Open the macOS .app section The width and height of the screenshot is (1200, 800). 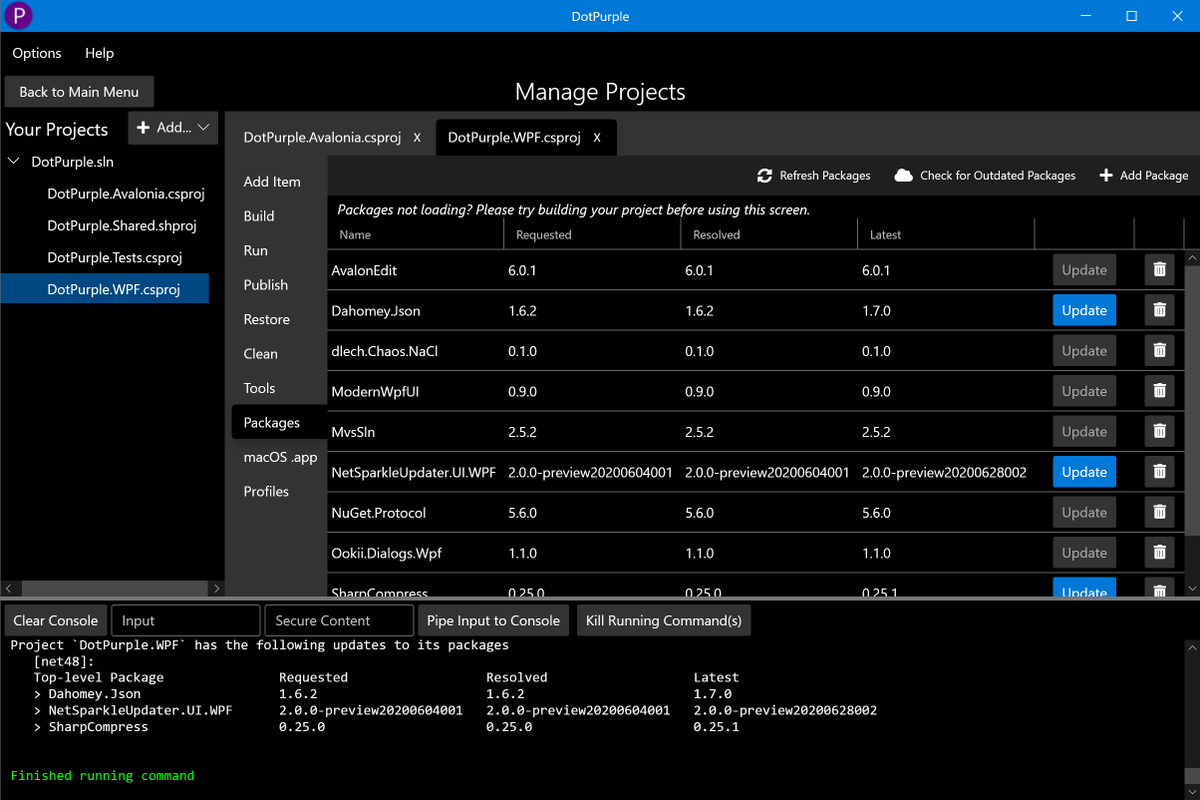280,457
